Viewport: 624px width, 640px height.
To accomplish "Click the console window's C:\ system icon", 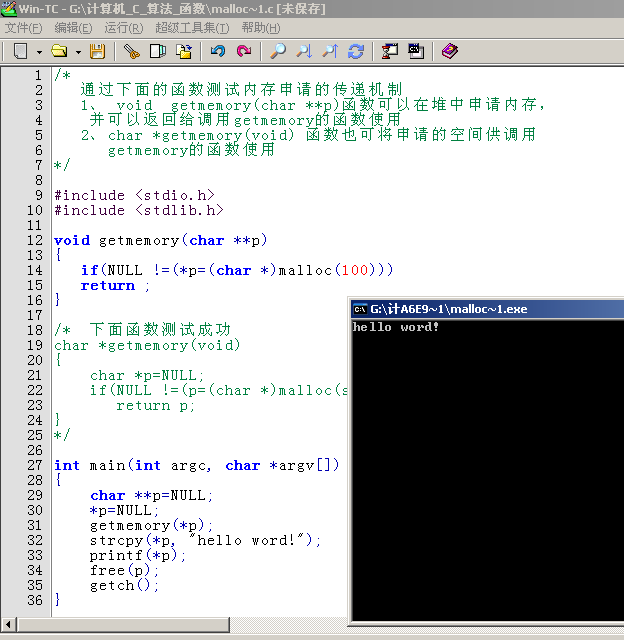I will pyautogui.click(x=360, y=309).
